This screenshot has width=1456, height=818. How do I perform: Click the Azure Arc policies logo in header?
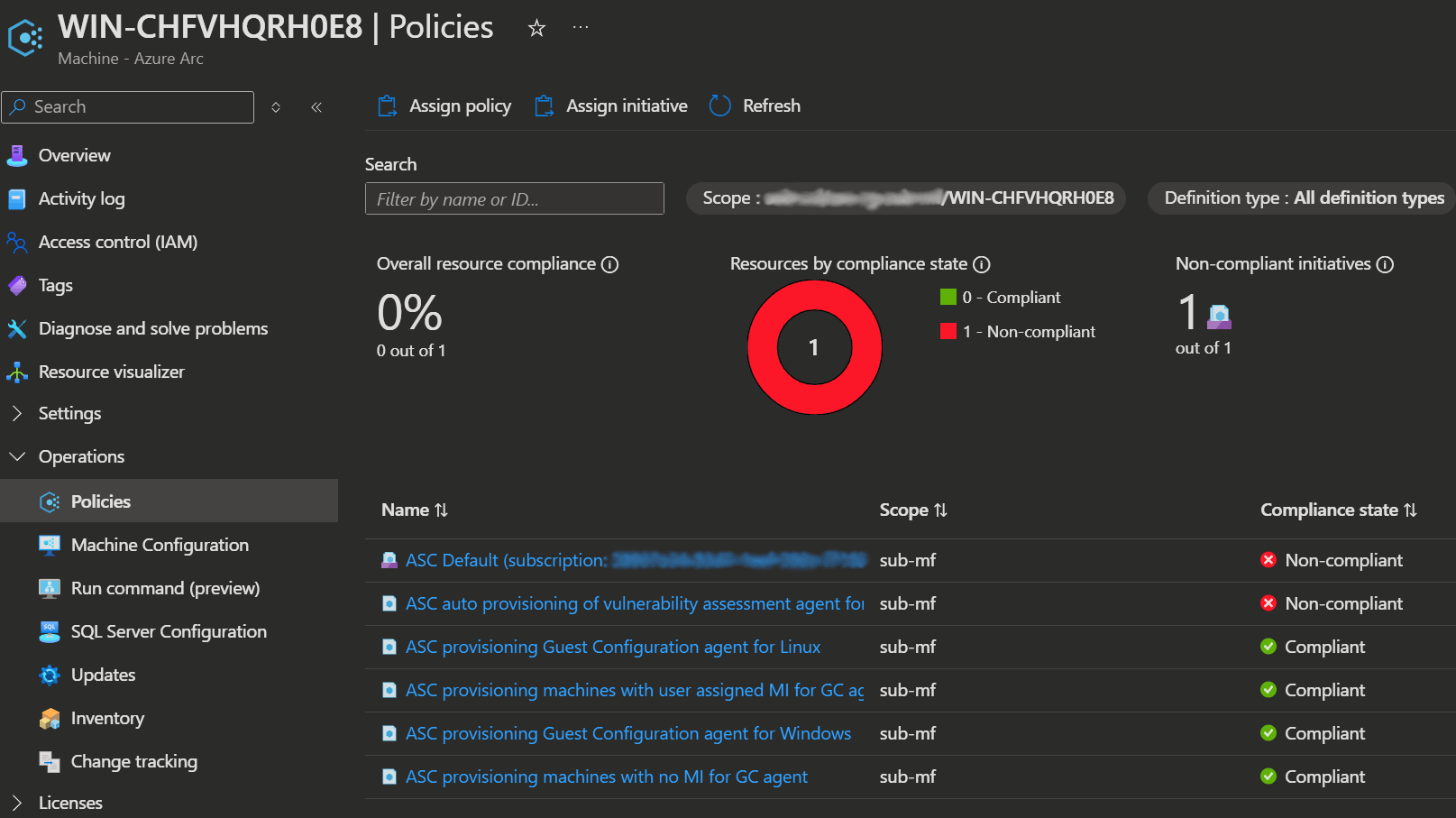tap(25, 37)
